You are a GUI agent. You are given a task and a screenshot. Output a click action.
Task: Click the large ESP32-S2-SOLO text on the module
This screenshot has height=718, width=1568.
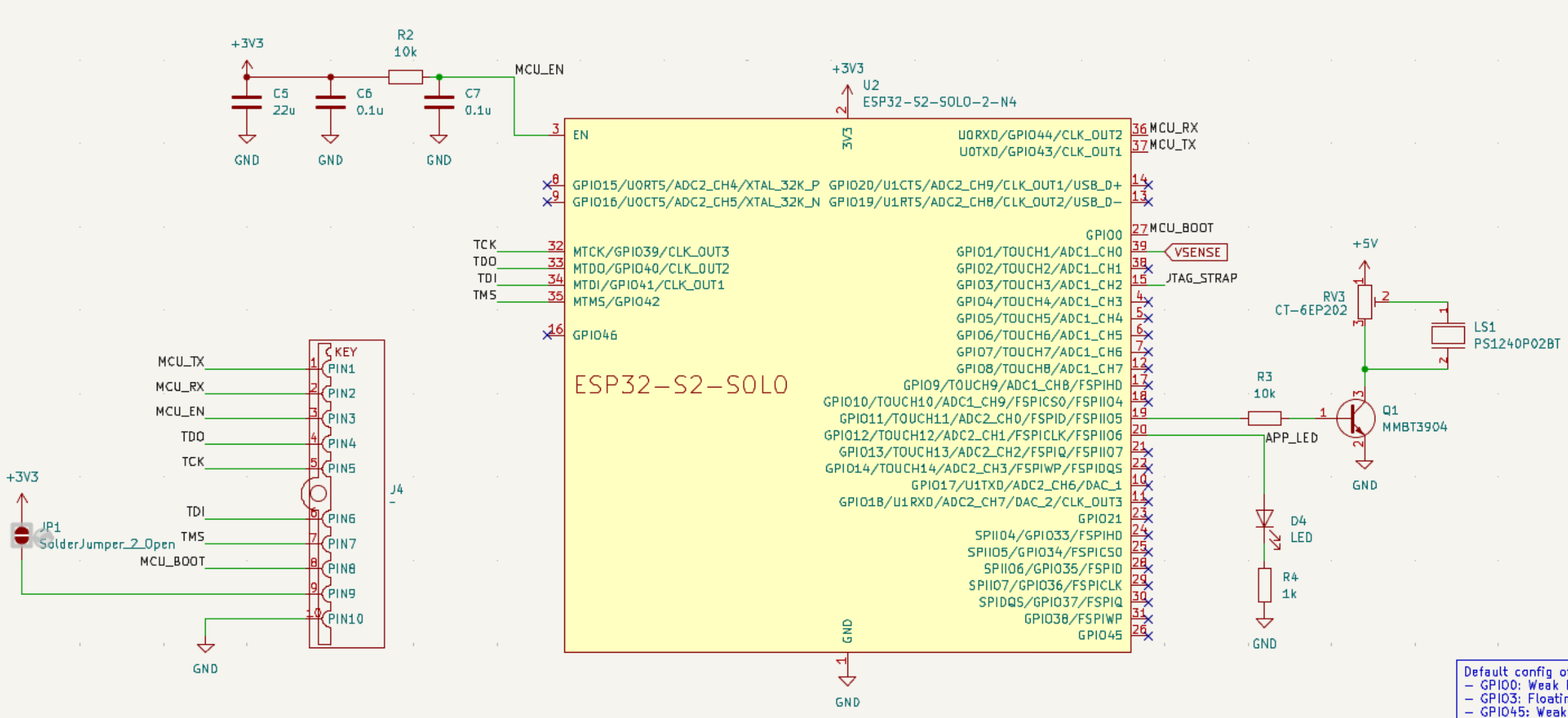681,385
